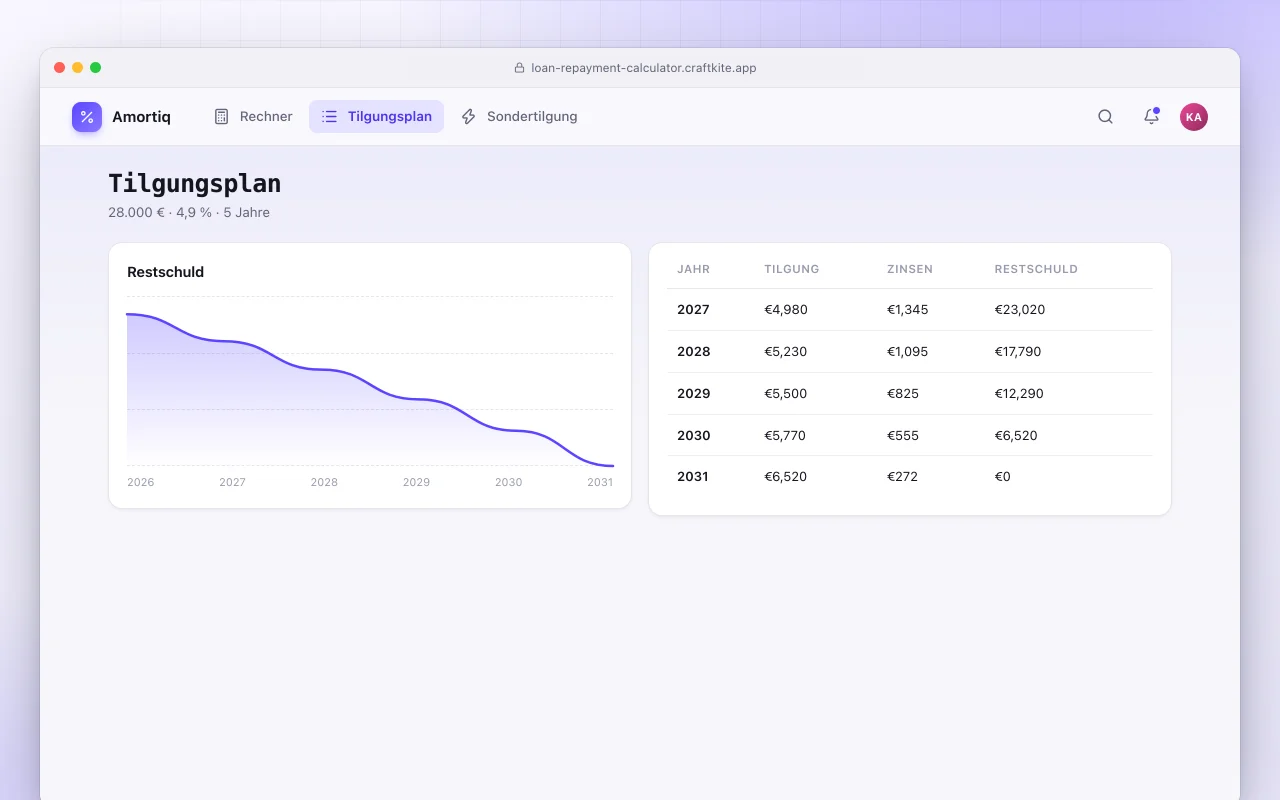This screenshot has width=1280, height=800.
Task: Click the list icon beside Tilgungsplan
Action: click(329, 117)
